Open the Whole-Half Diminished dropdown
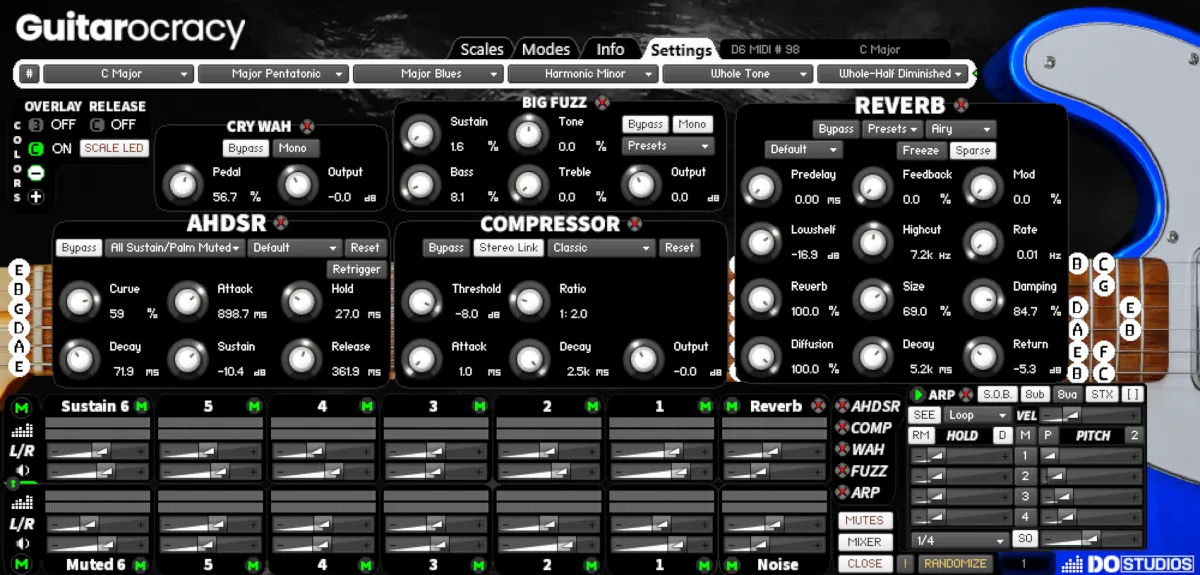This screenshot has width=1200, height=575. [894, 74]
